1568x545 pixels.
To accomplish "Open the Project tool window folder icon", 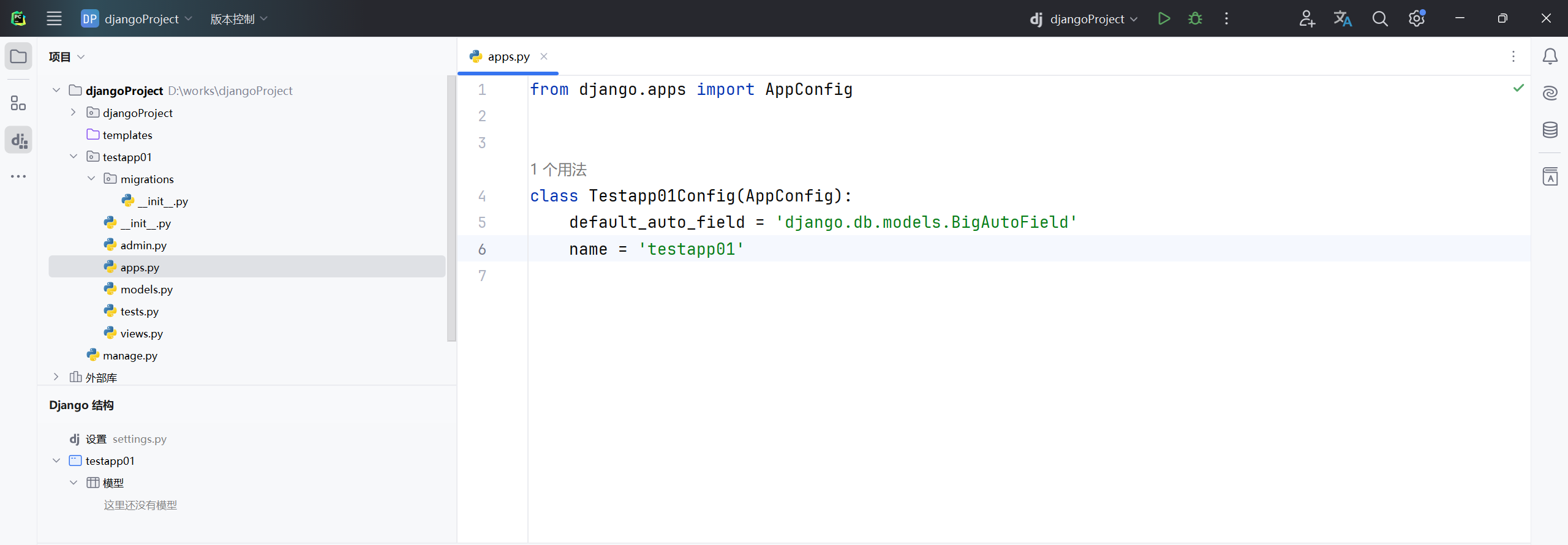I will (x=18, y=56).
